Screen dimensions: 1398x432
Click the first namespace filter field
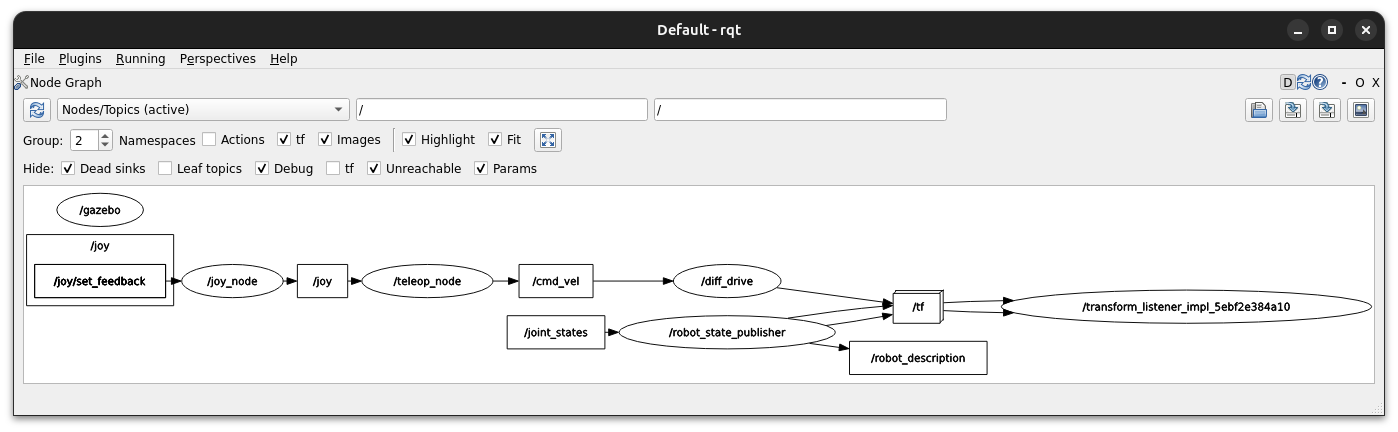(501, 110)
